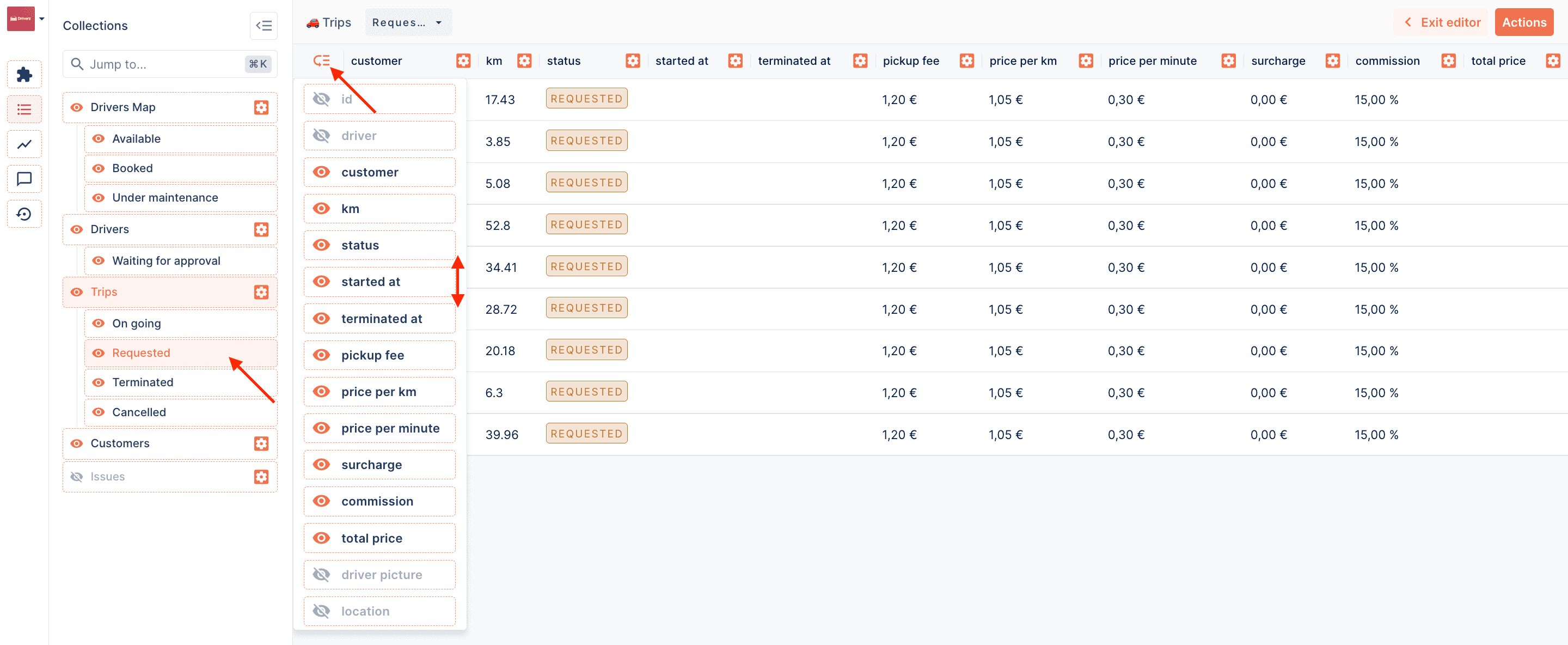Show the hidden driver field
1568x645 pixels.
click(321, 136)
